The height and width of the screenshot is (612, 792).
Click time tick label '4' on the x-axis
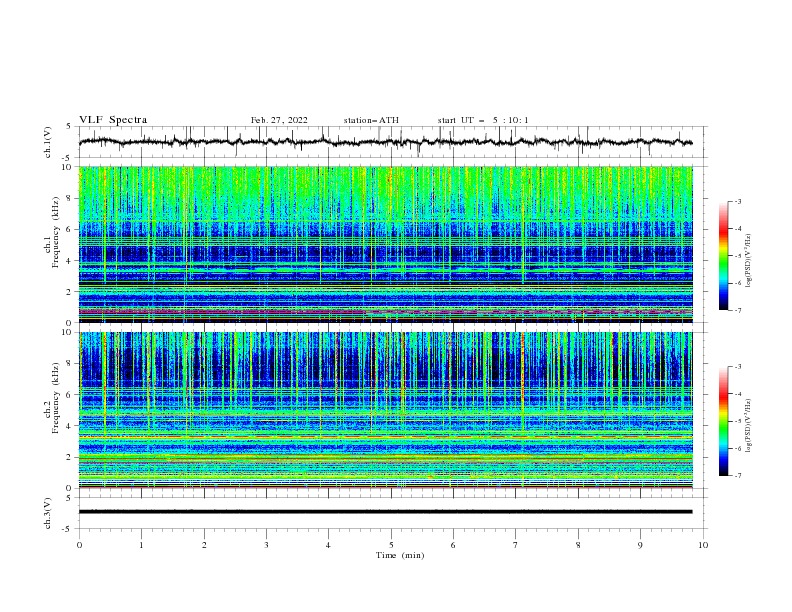[328, 545]
